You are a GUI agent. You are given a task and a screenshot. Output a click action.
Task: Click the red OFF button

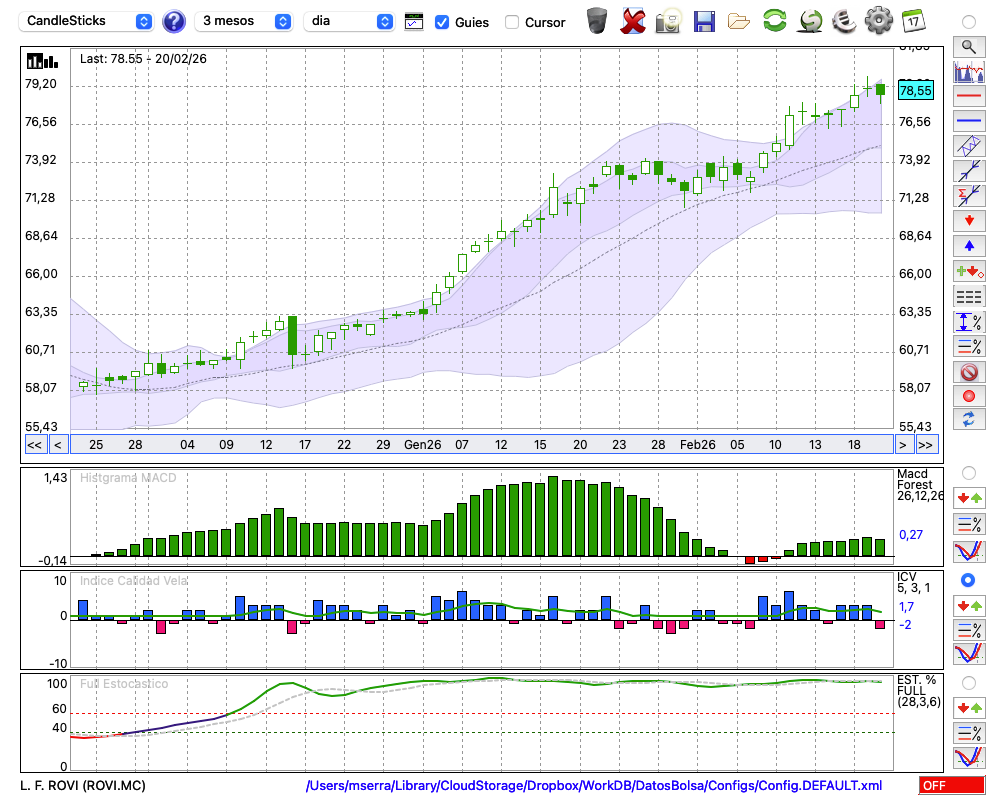click(951, 786)
